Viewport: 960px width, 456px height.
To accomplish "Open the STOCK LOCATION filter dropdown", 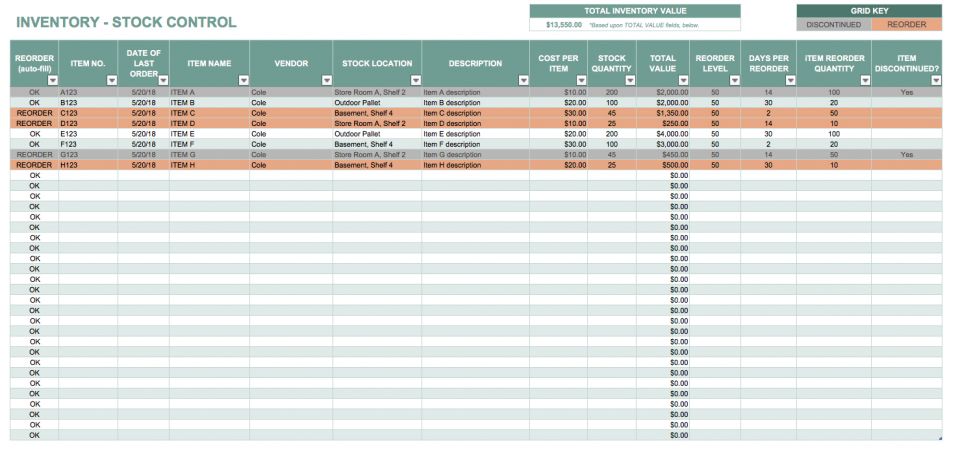I will coord(415,81).
